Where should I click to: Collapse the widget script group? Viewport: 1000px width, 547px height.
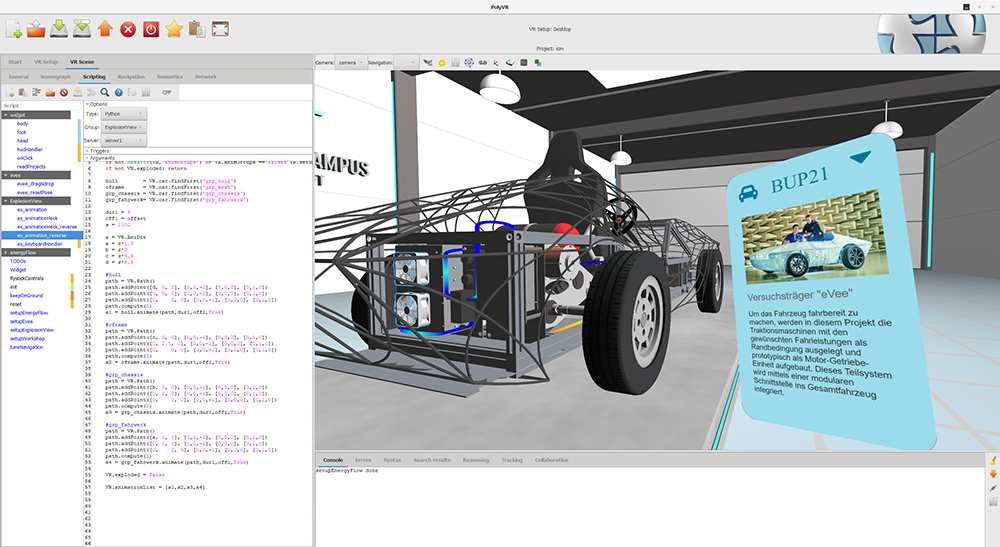[x=5, y=115]
